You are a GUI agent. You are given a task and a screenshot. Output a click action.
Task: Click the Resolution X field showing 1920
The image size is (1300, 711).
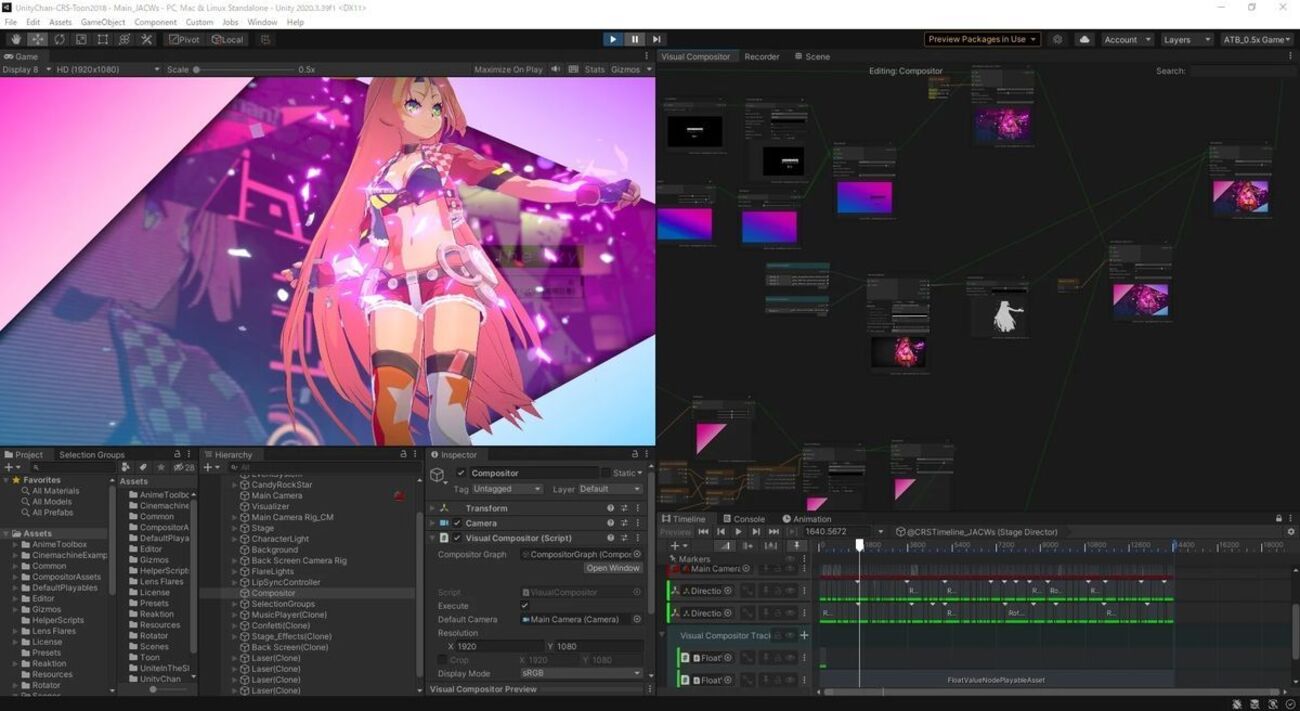coord(499,646)
